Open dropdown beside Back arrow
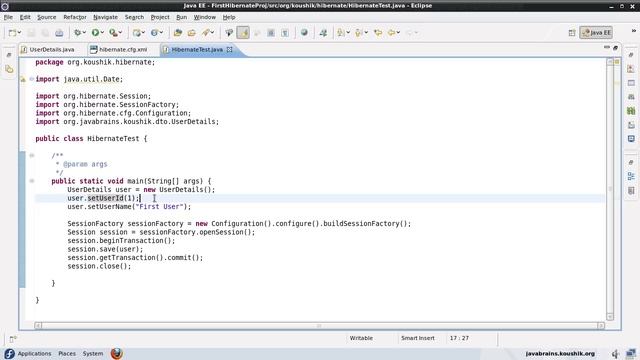Screen dimensions: 640x360 [x=398, y=33]
